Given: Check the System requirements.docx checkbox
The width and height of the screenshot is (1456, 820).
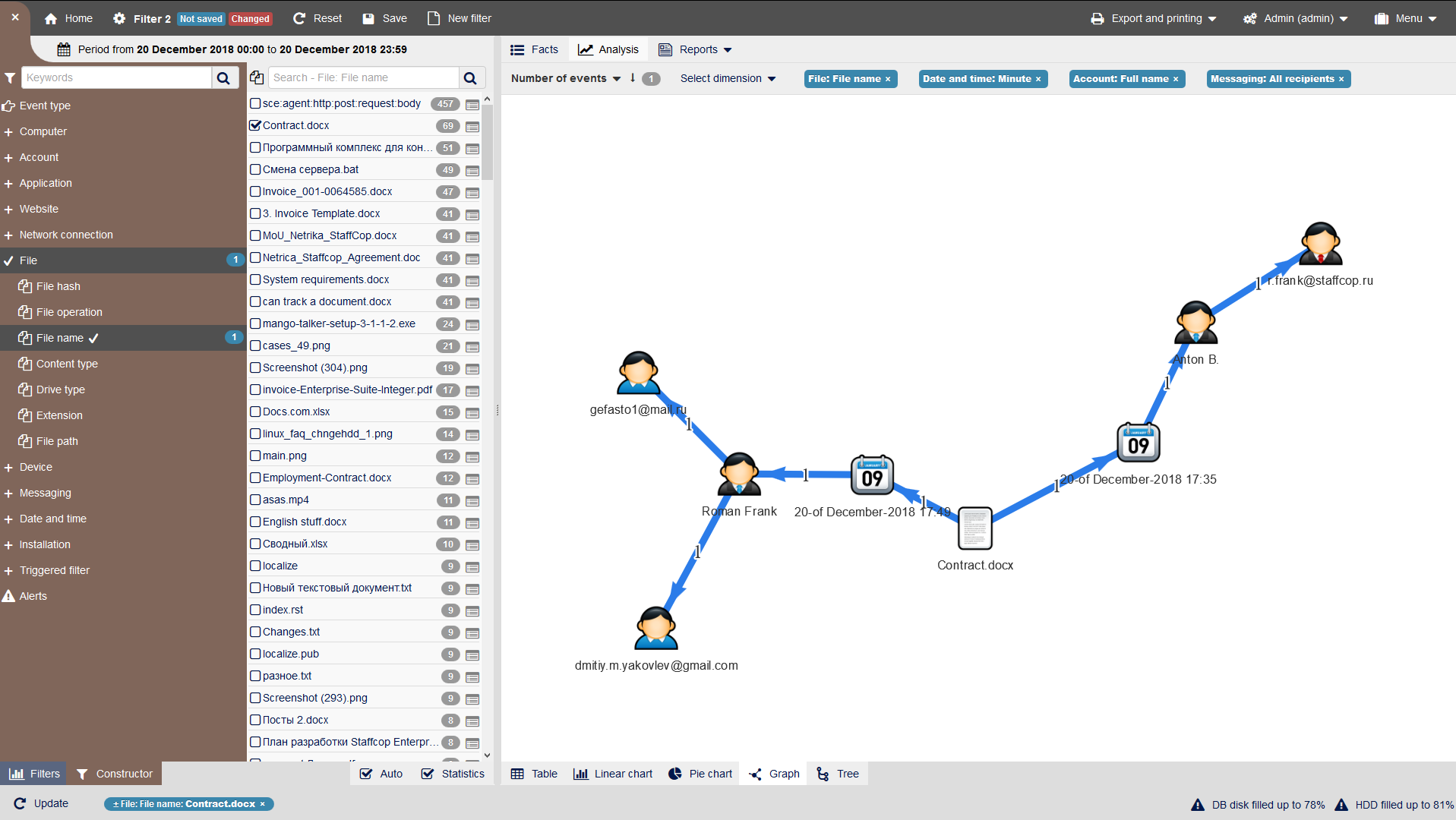Looking at the screenshot, I should pyautogui.click(x=255, y=279).
